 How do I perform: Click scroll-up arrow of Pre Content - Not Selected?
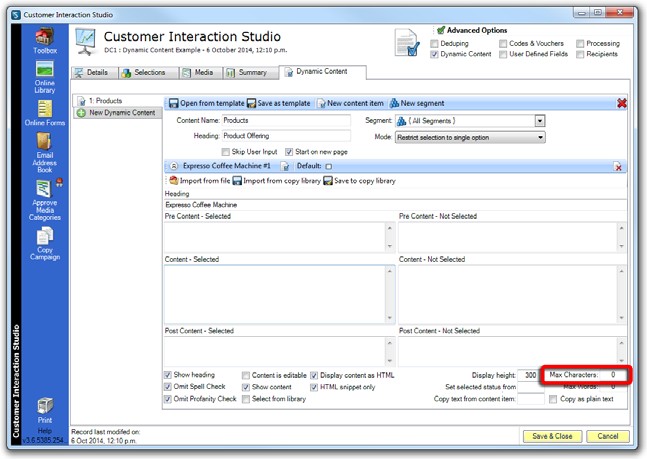coord(621,228)
